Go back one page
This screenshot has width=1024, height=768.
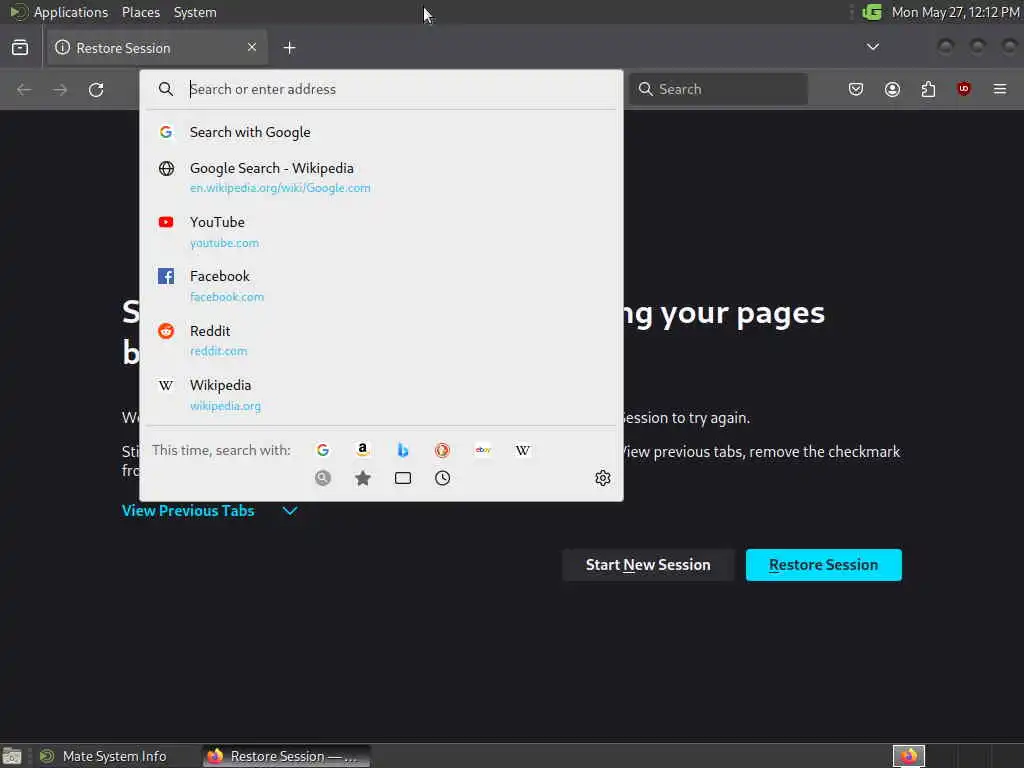(x=24, y=89)
